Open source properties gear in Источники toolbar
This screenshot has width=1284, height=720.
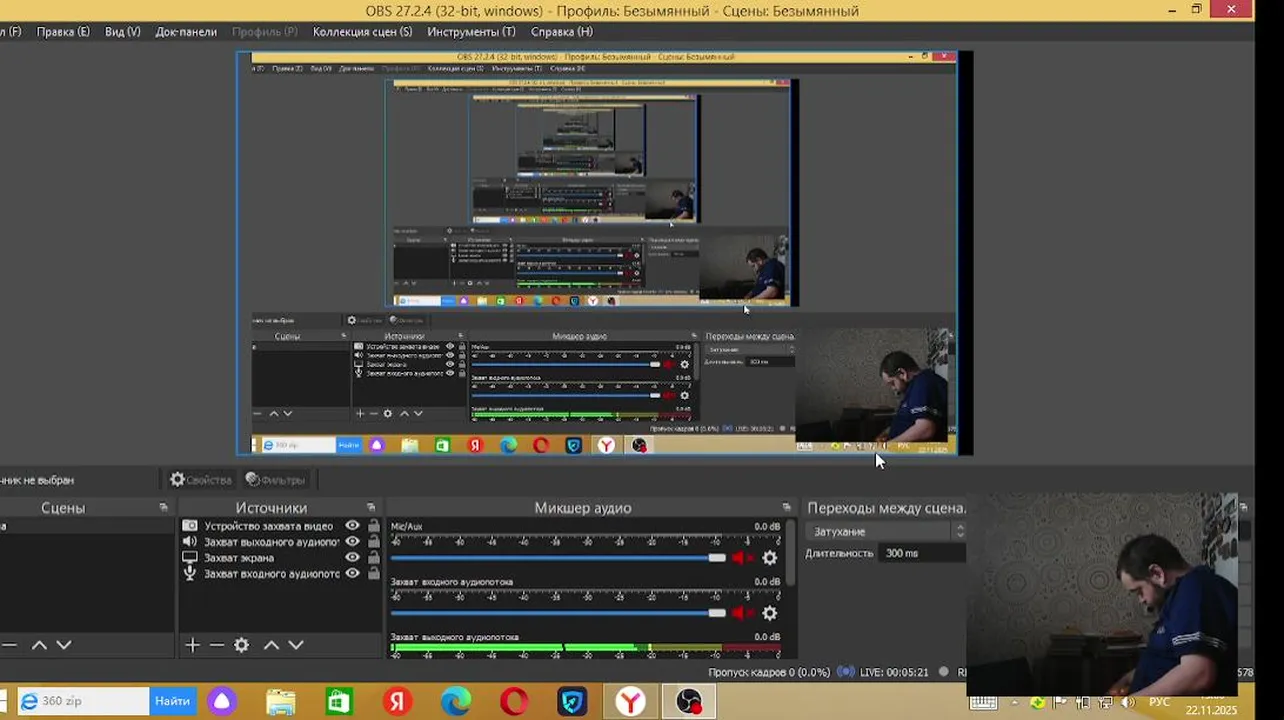point(241,645)
